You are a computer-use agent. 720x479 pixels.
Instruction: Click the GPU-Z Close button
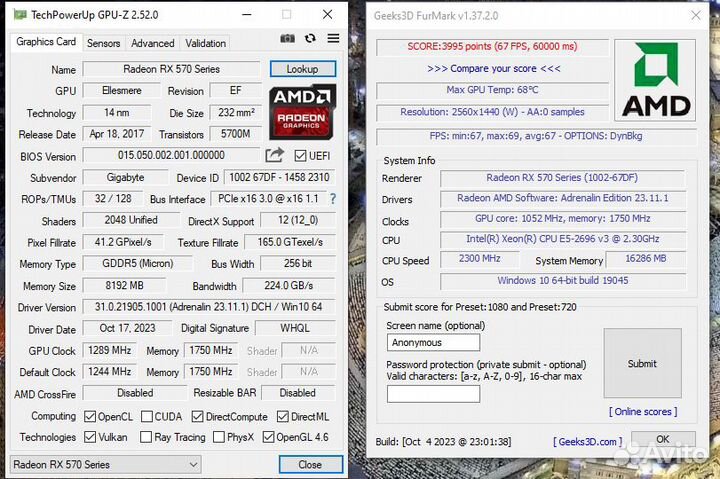coord(310,464)
